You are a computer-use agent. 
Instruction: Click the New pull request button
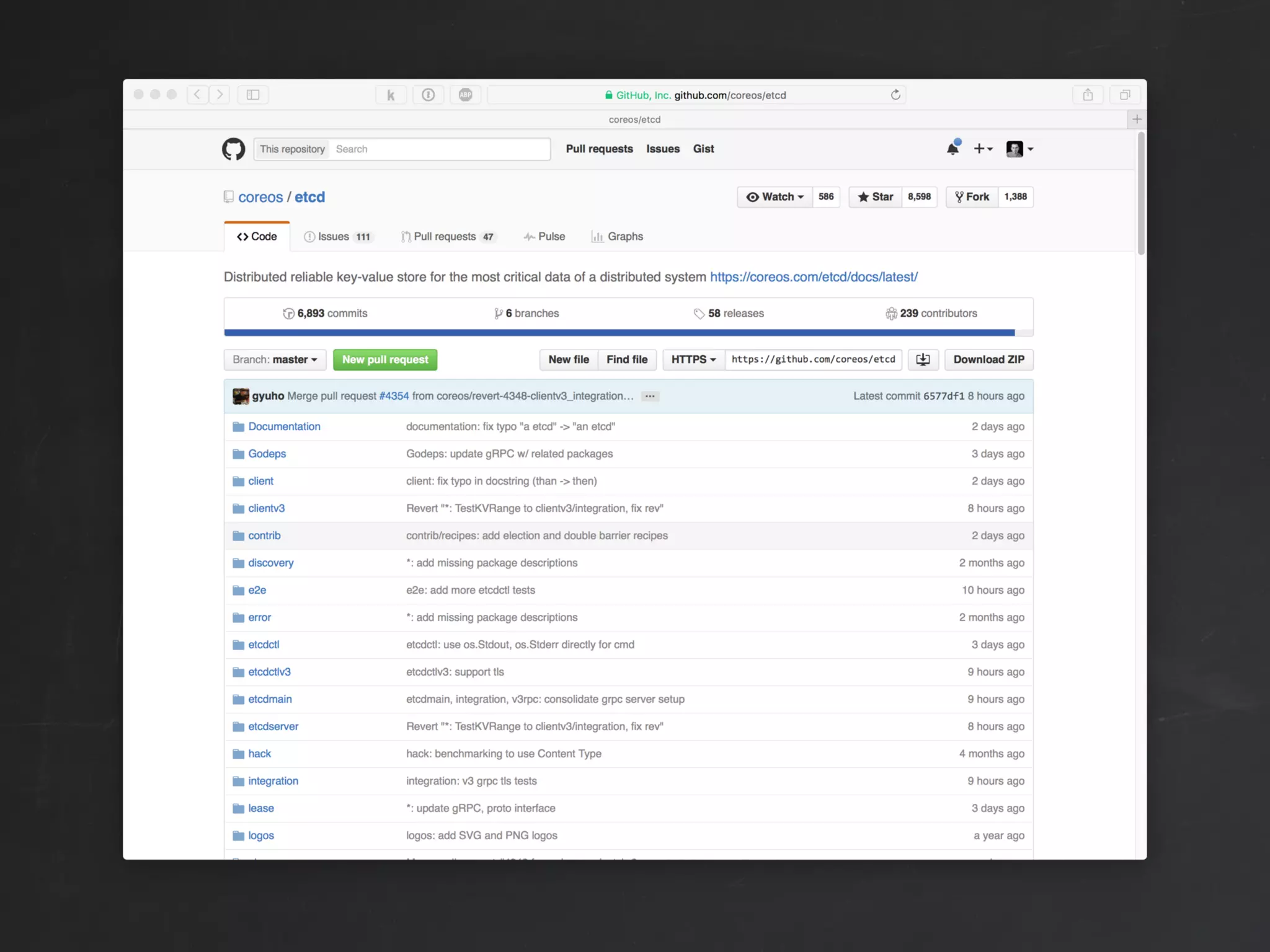point(385,359)
